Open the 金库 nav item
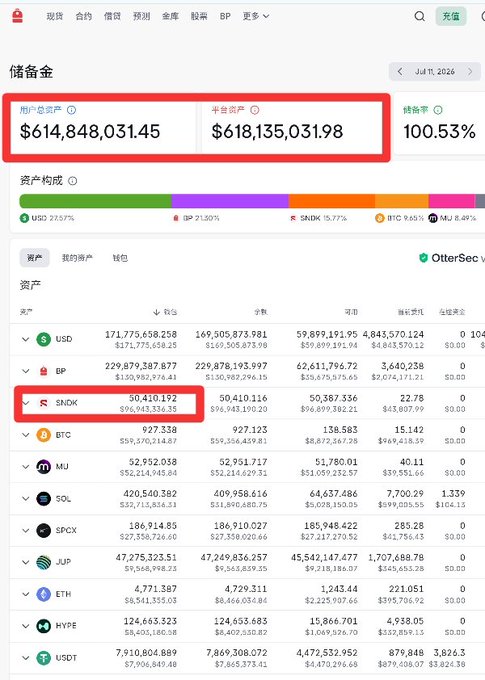Screen dimensions: 485x680 [170, 16]
